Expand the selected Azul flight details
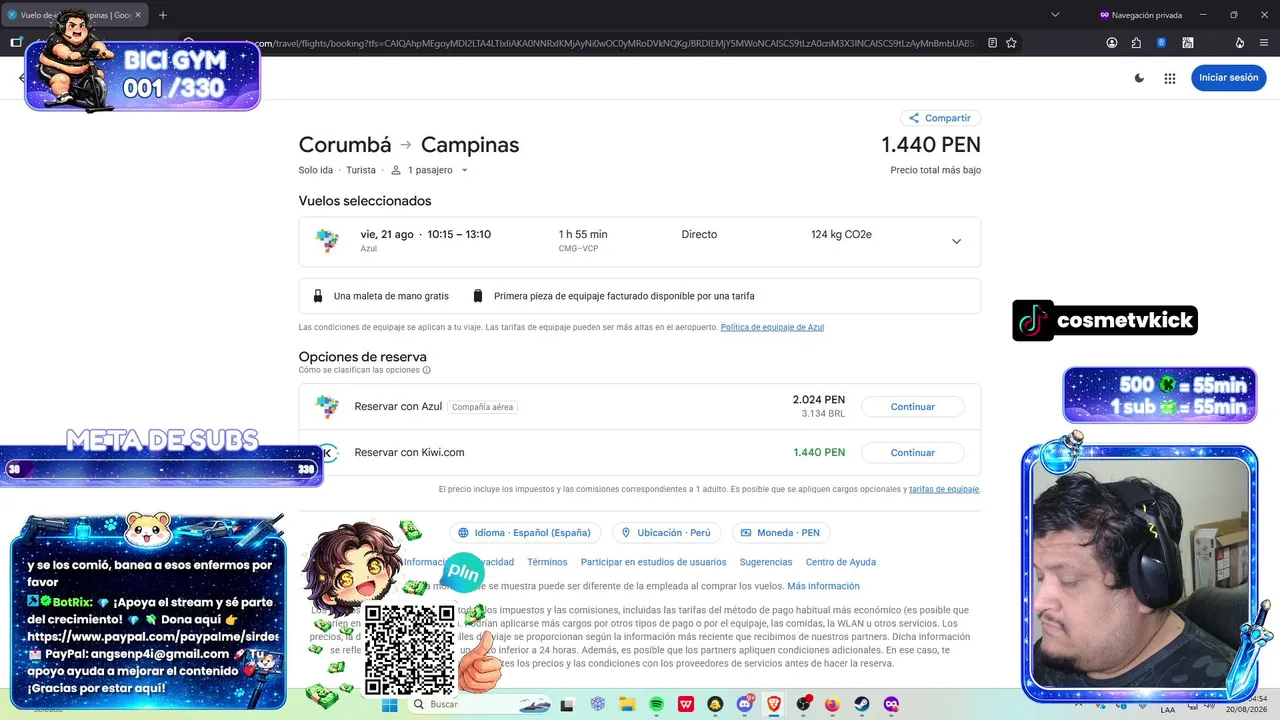The image size is (1280, 720). (x=956, y=241)
